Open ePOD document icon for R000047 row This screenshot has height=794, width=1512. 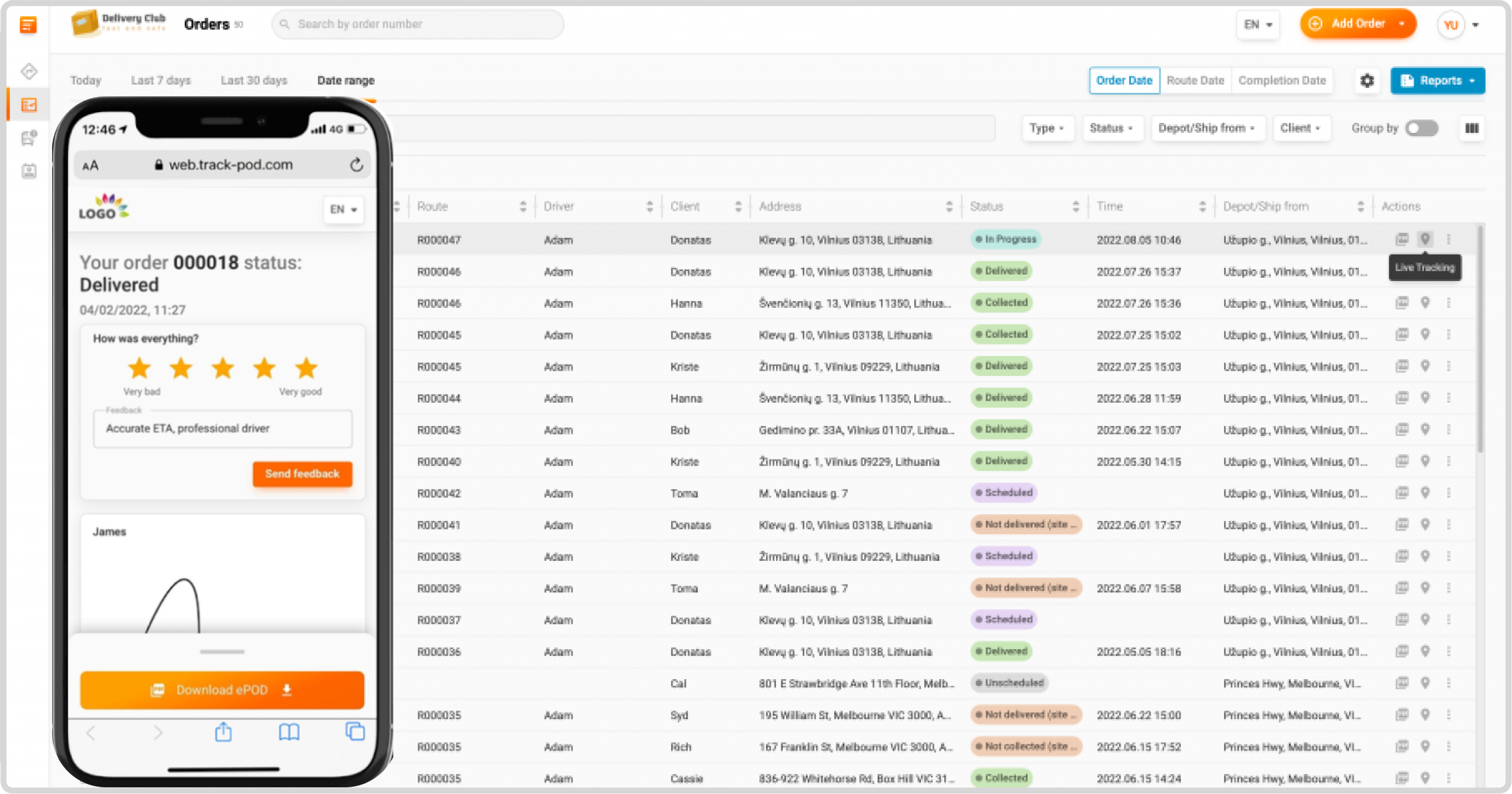pyautogui.click(x=1402, y=238)
